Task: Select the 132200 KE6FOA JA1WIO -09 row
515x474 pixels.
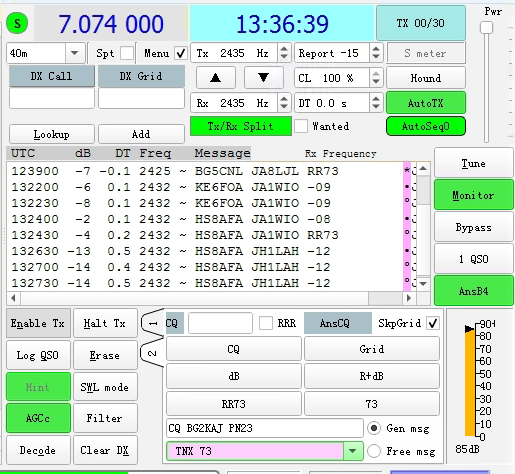Action: click(205, 187)
